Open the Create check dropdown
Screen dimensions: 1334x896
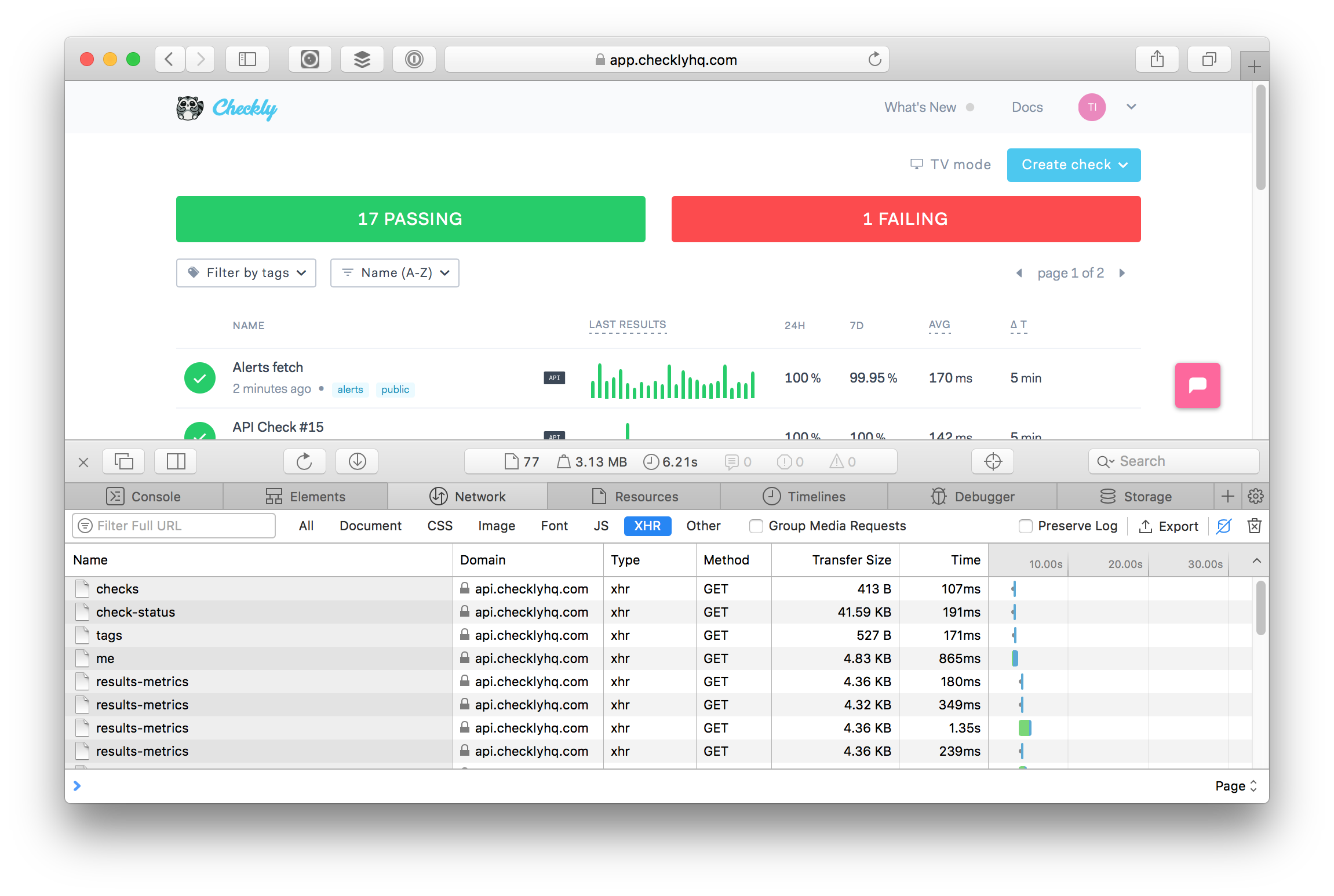[x=1073, y=165]
